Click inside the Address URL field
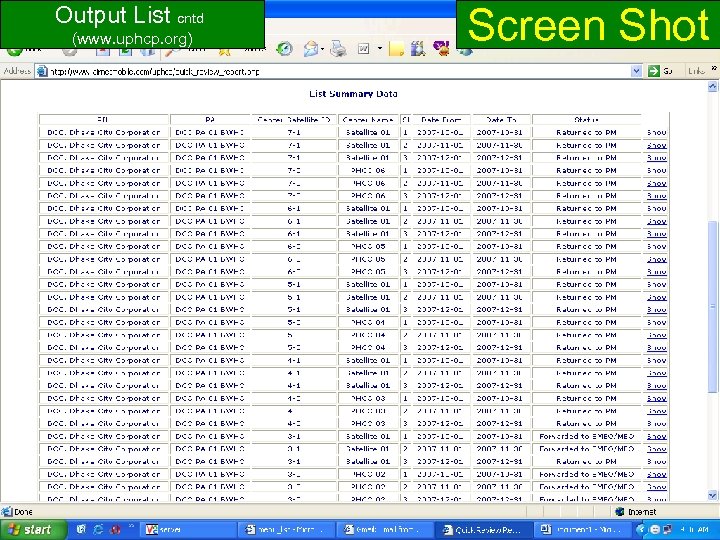Viewport: 720px width, 540px height. (338, 71)
